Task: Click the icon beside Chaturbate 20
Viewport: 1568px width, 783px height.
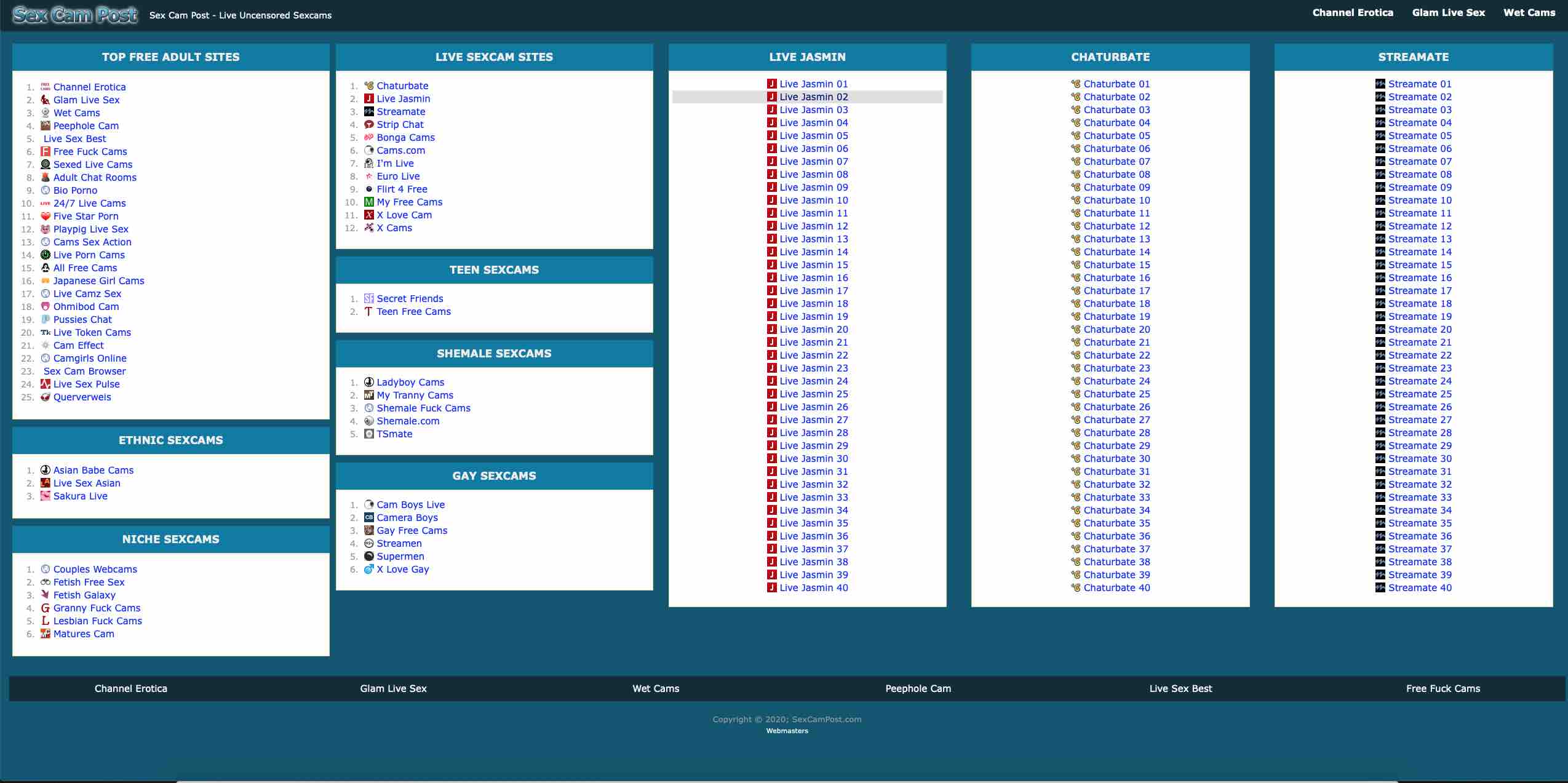Action: 1076,330
